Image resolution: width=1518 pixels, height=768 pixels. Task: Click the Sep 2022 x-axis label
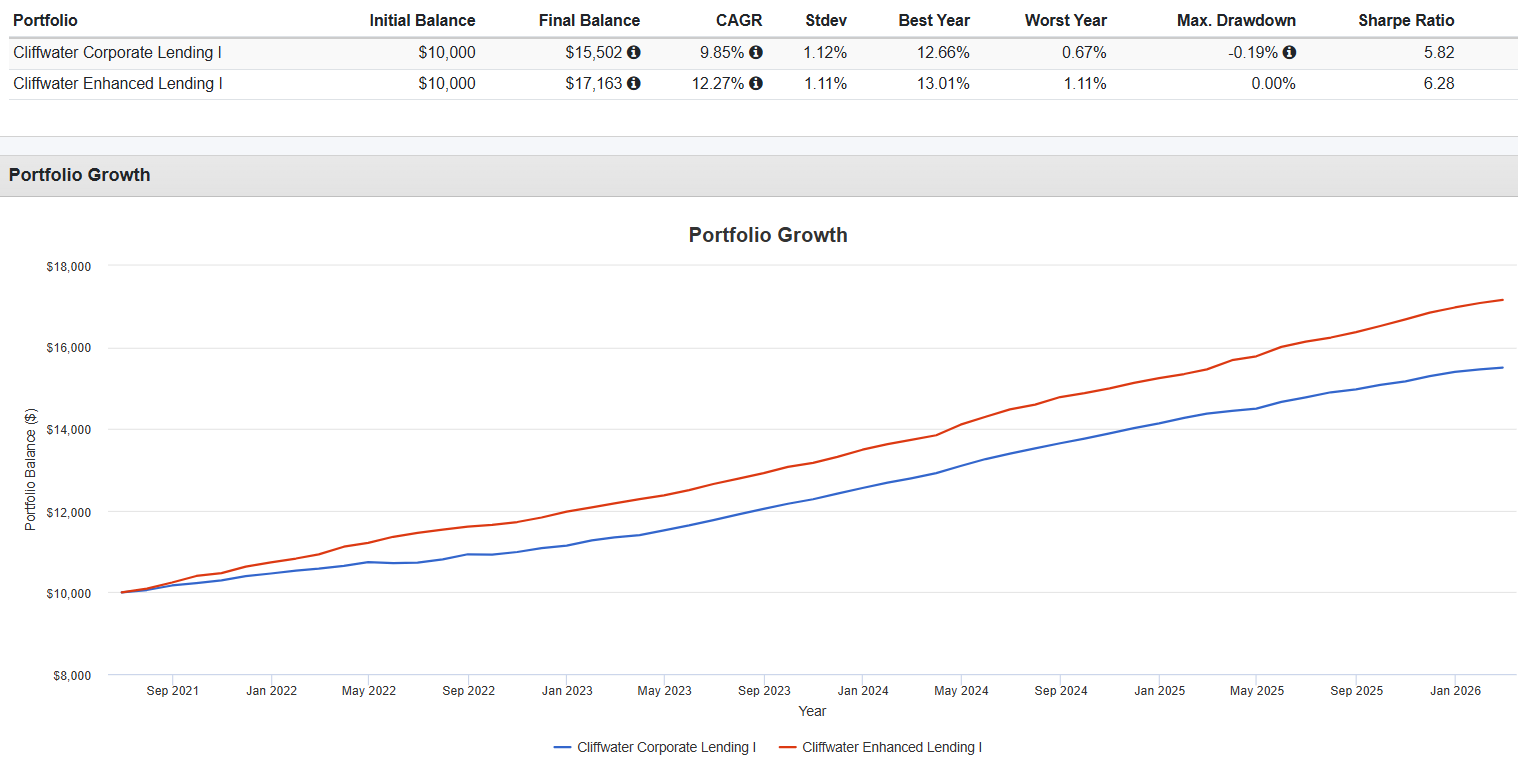pos(468,691)
